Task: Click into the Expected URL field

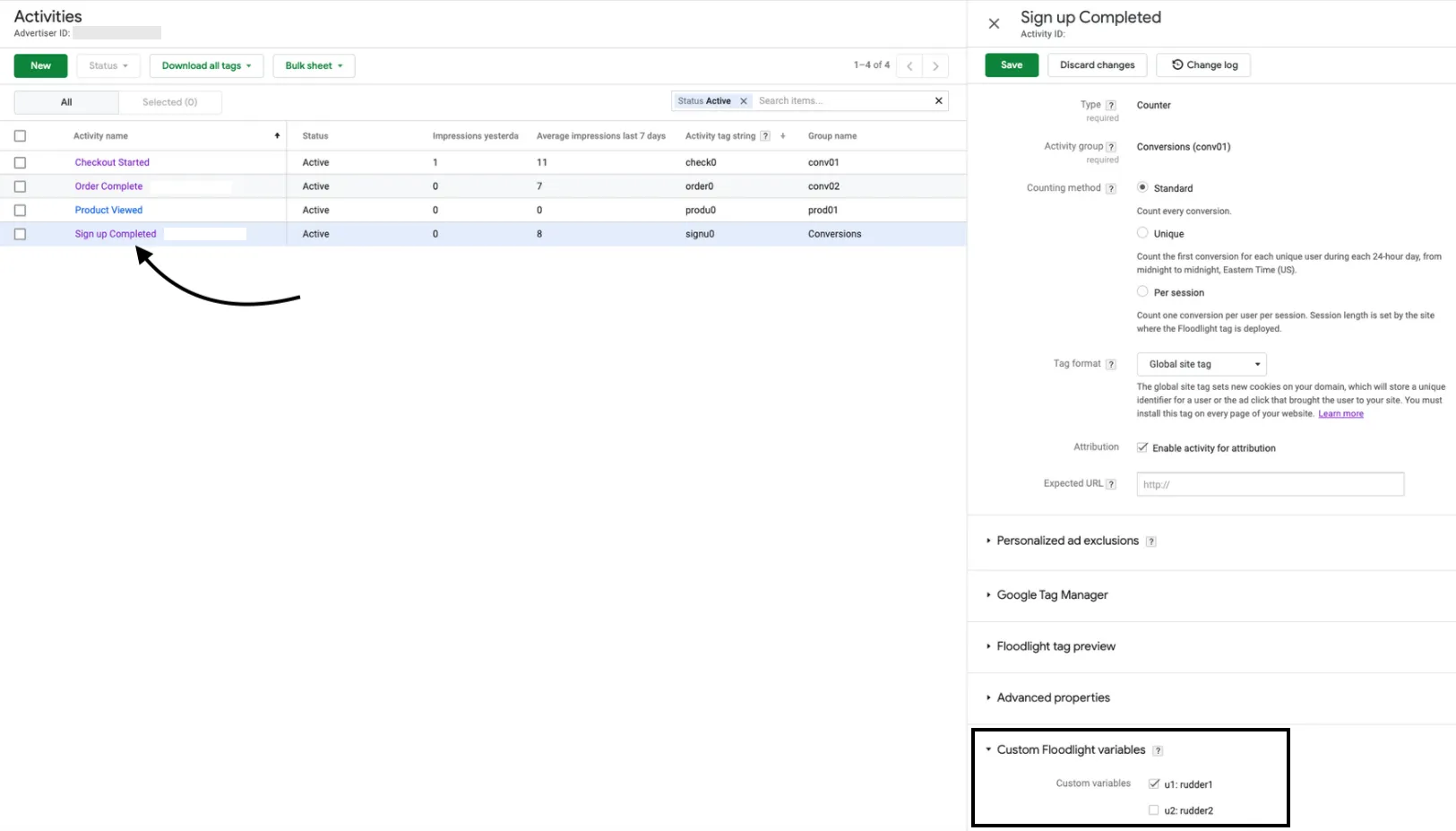Action: pos(1271,484)
